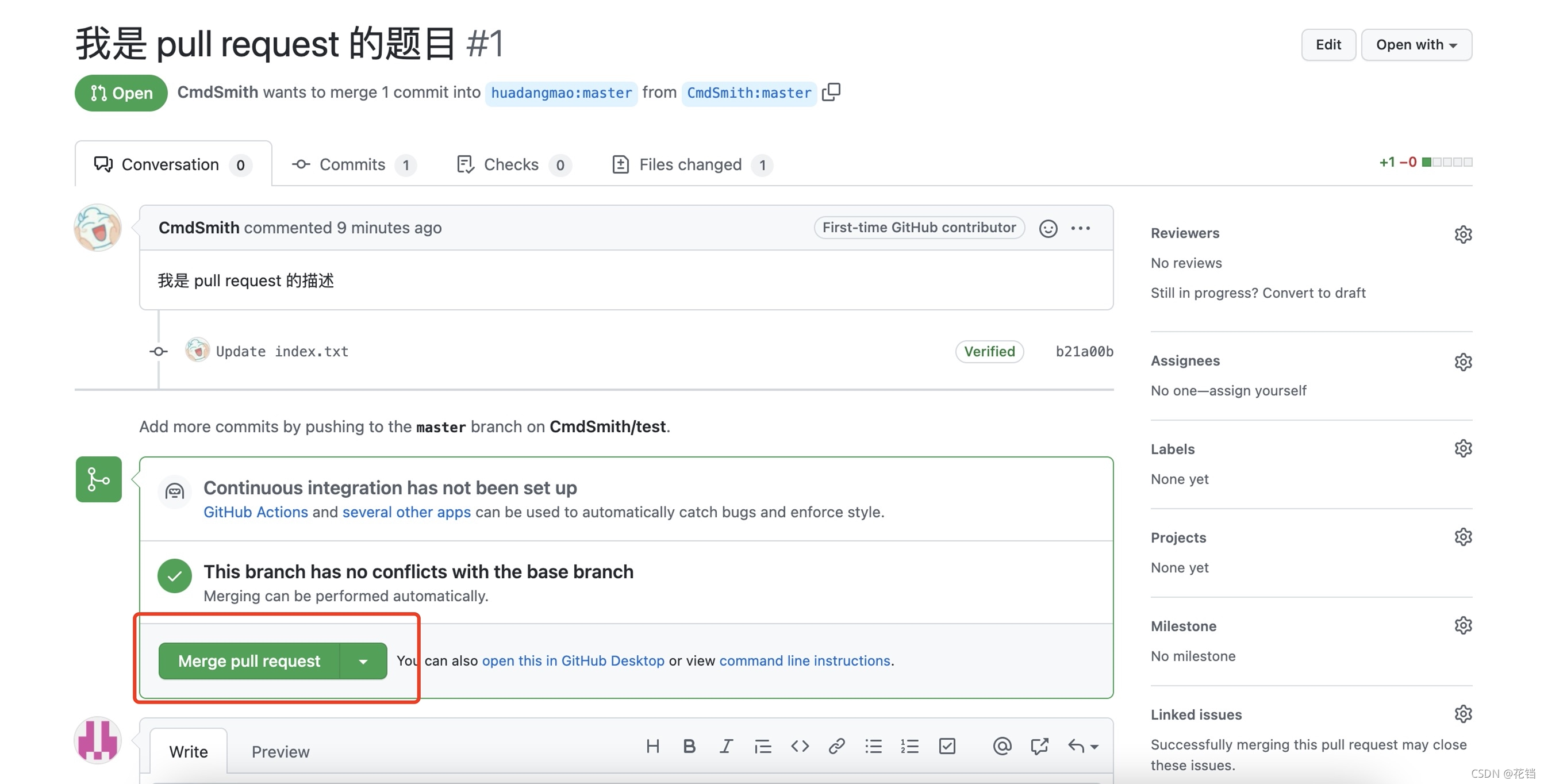The width and height of the screenshot is (1544, 784).
Task: Click the Merge pull request button
Action: pos(249,661)
